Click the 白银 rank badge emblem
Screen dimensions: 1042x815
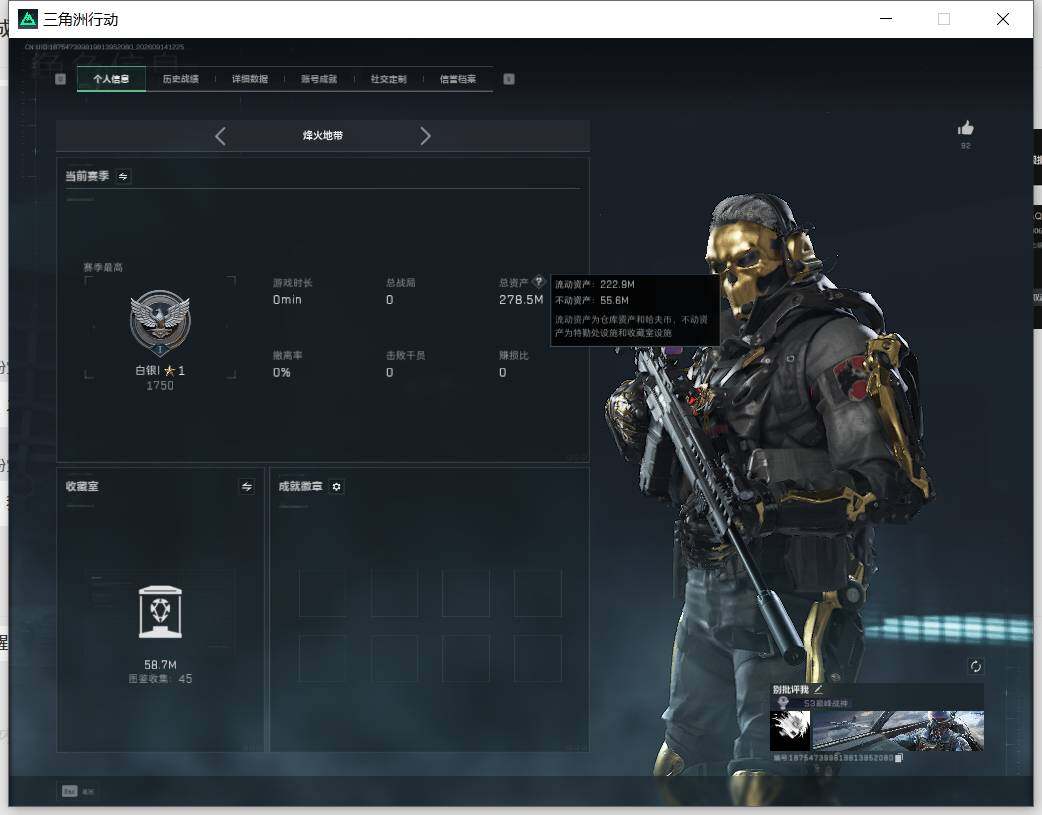(x=160, y=323)
